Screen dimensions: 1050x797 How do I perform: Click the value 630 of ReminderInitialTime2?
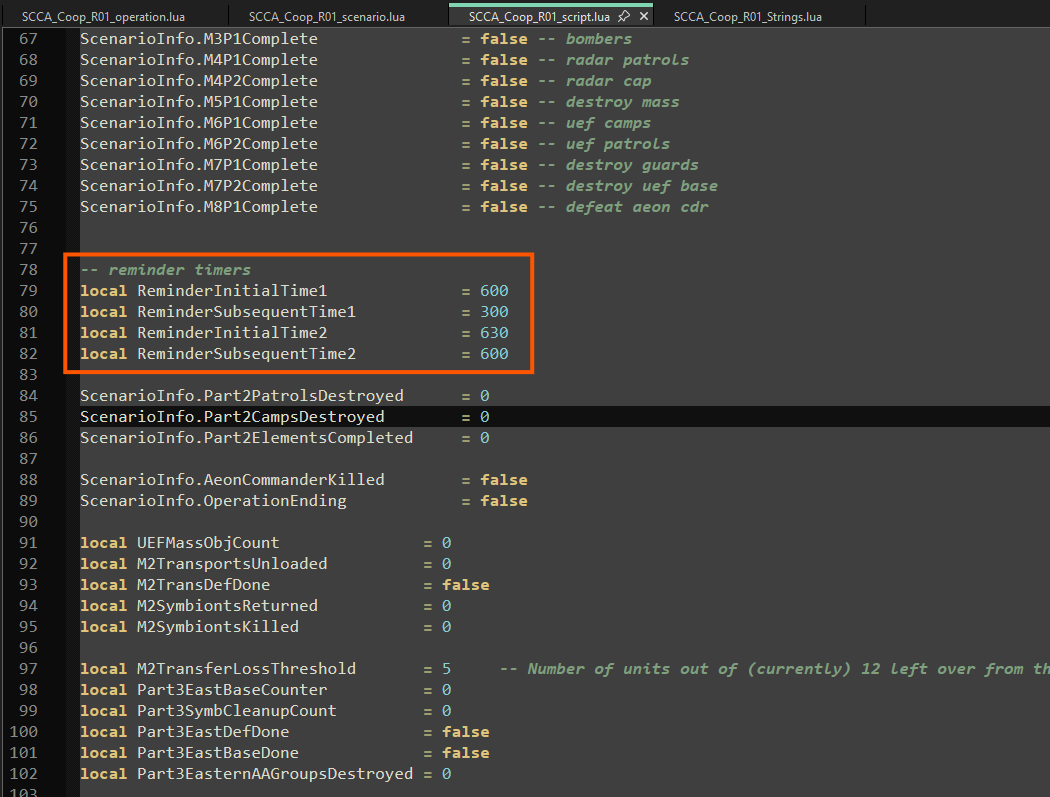pyautogui.click(x=494, y=333)
